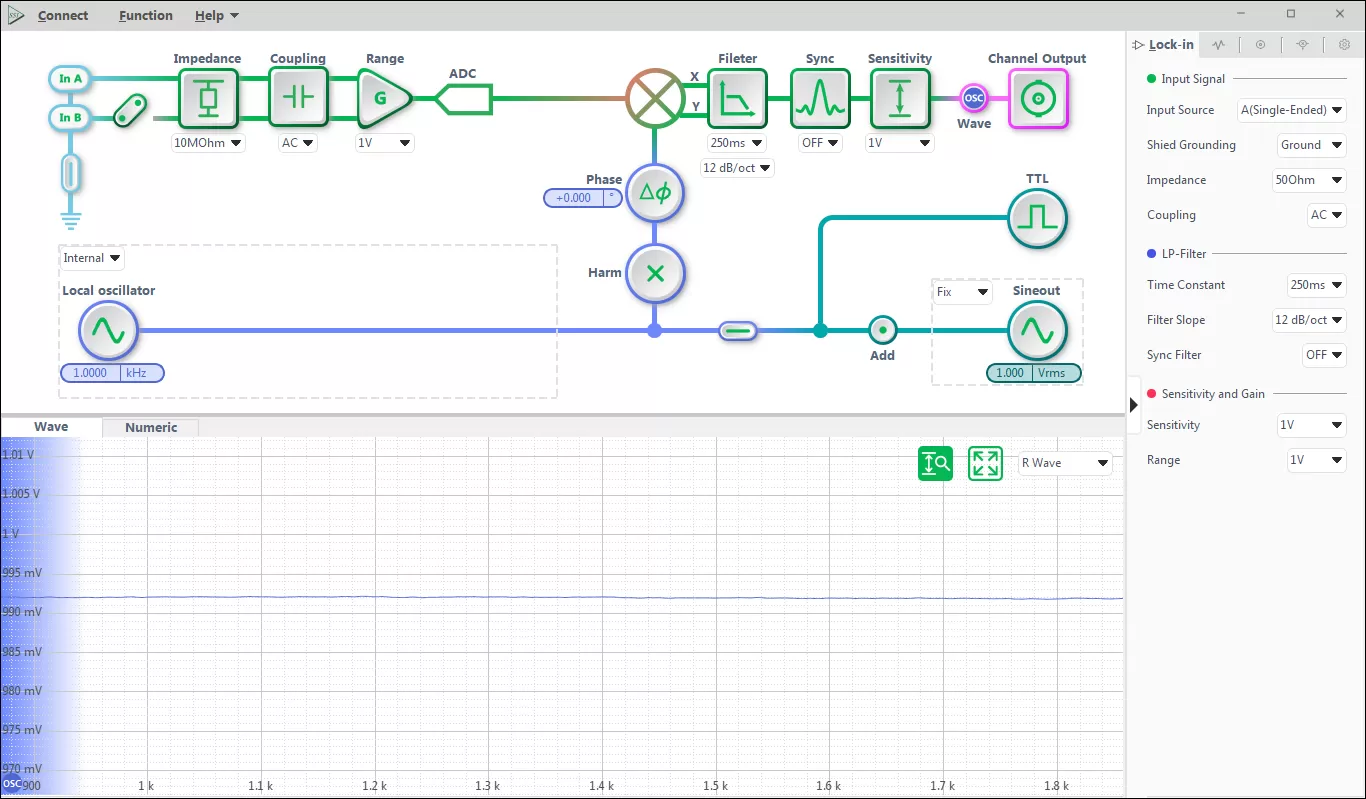
Task: Open the Internal reference source dropdown
Action: [x=91, y=258]
